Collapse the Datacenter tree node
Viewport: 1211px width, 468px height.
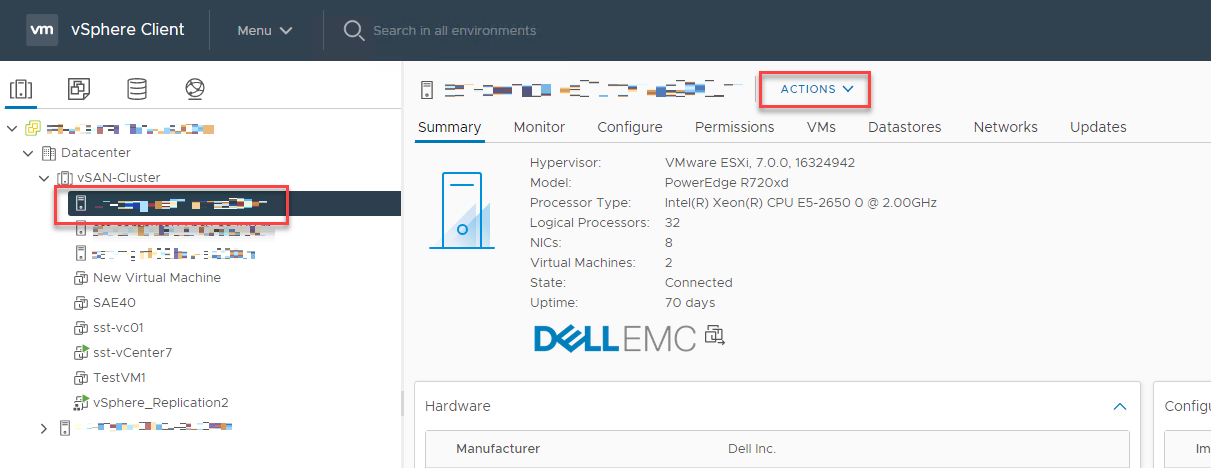coord(27,153)
